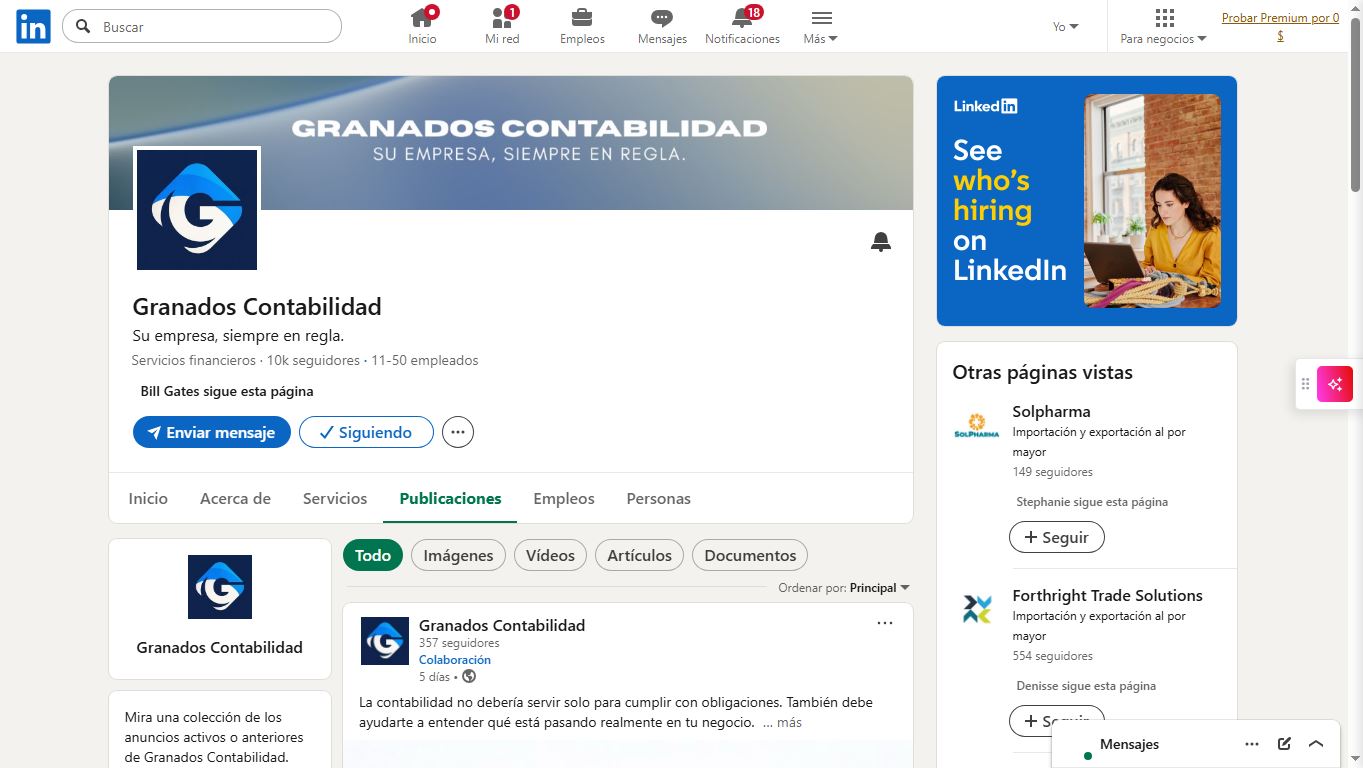Switch to the Personas tab

pyautogui.click(x=659, y=498)
